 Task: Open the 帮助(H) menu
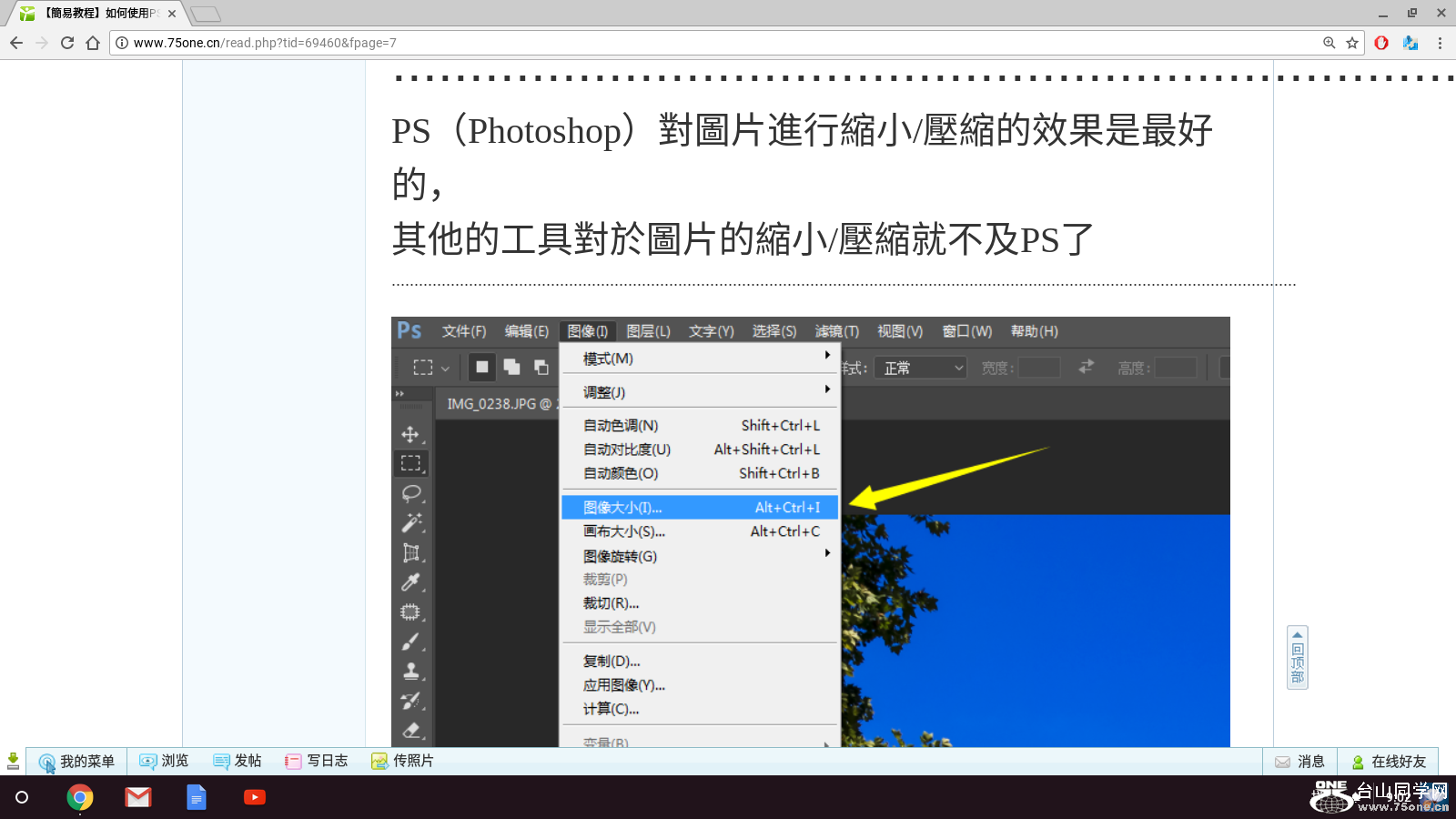point(1035,331)
